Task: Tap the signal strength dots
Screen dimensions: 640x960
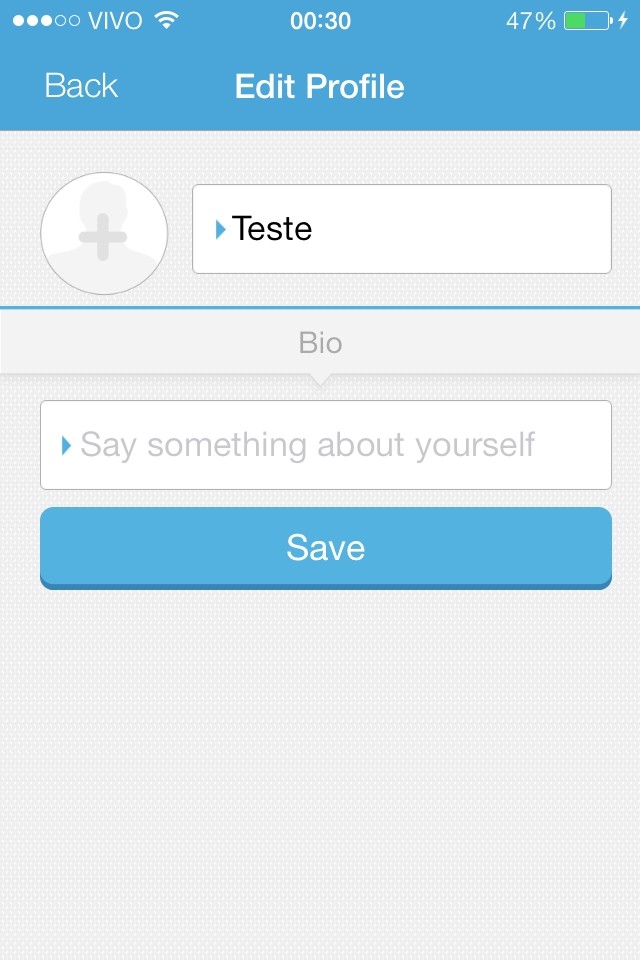Action: [47, 21]
